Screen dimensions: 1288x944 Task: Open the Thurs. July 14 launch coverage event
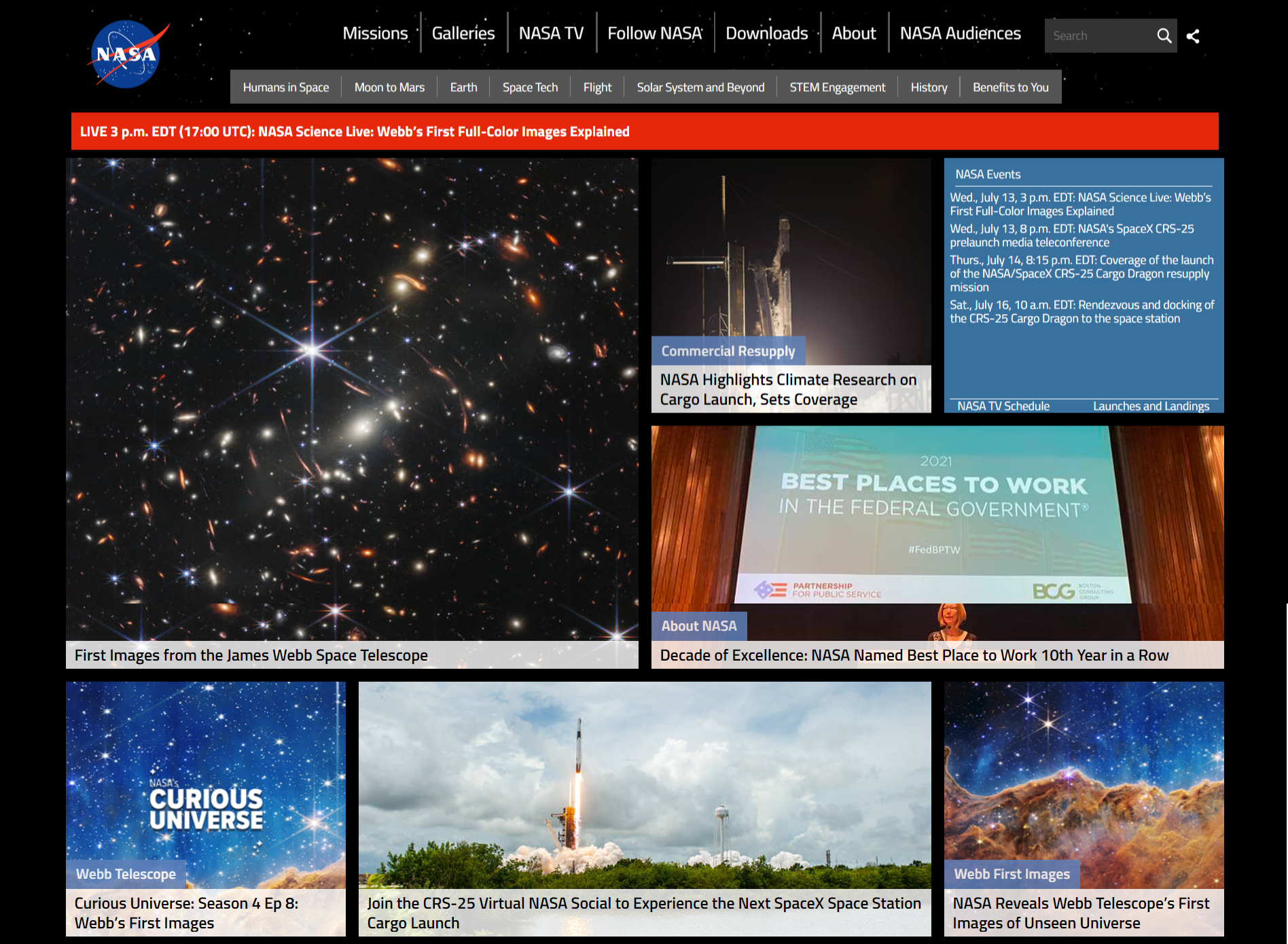1081,273
